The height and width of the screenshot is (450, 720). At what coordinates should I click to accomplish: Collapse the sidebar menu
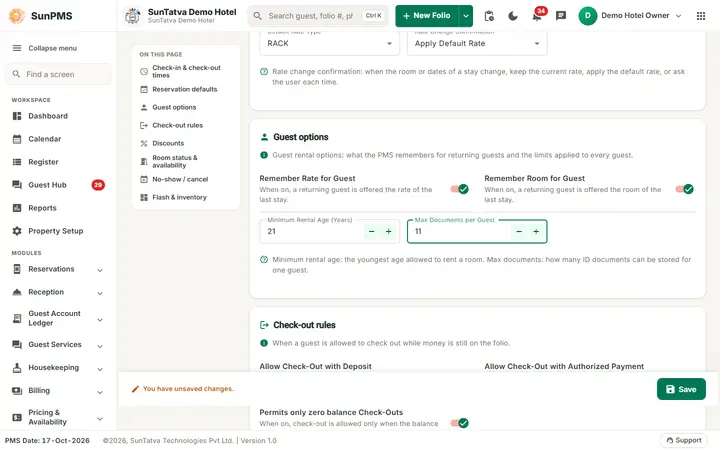point(58,48)
